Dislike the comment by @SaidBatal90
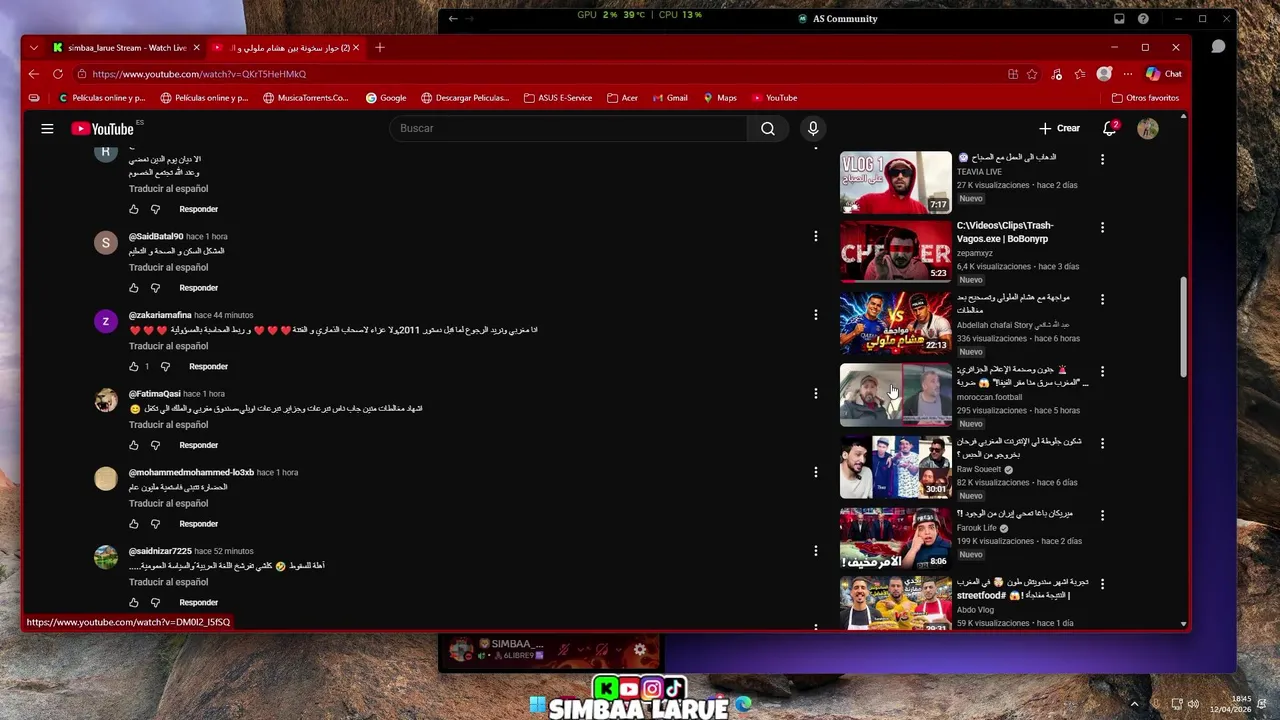Screen dimensions: 1280x720 click(x=155, y=288)
